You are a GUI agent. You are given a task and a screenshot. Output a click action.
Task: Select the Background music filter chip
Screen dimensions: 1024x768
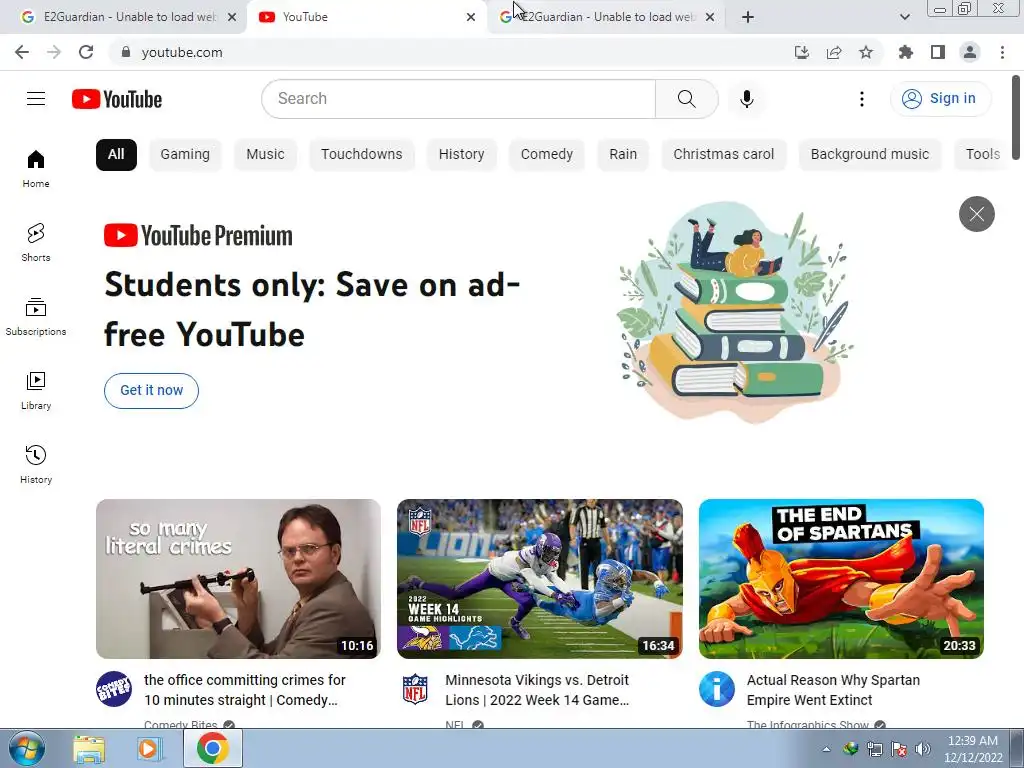(x=870, y=155)
